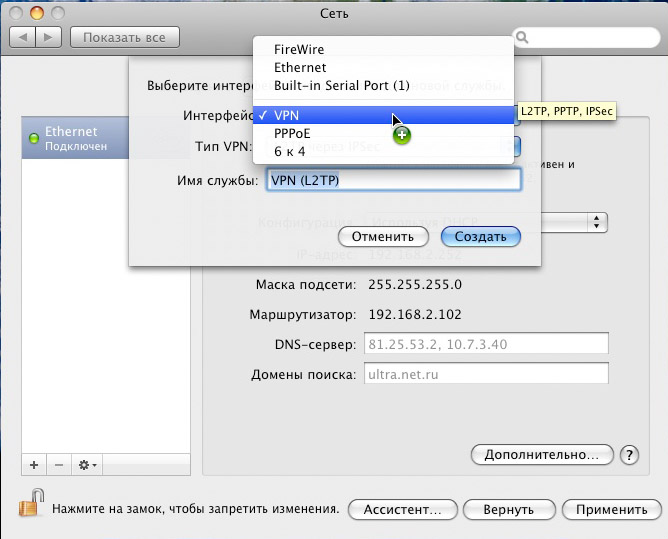Viewport: 668px width, 539px height.
Task: Select FireWire from interface list
Action: (299, 49)
